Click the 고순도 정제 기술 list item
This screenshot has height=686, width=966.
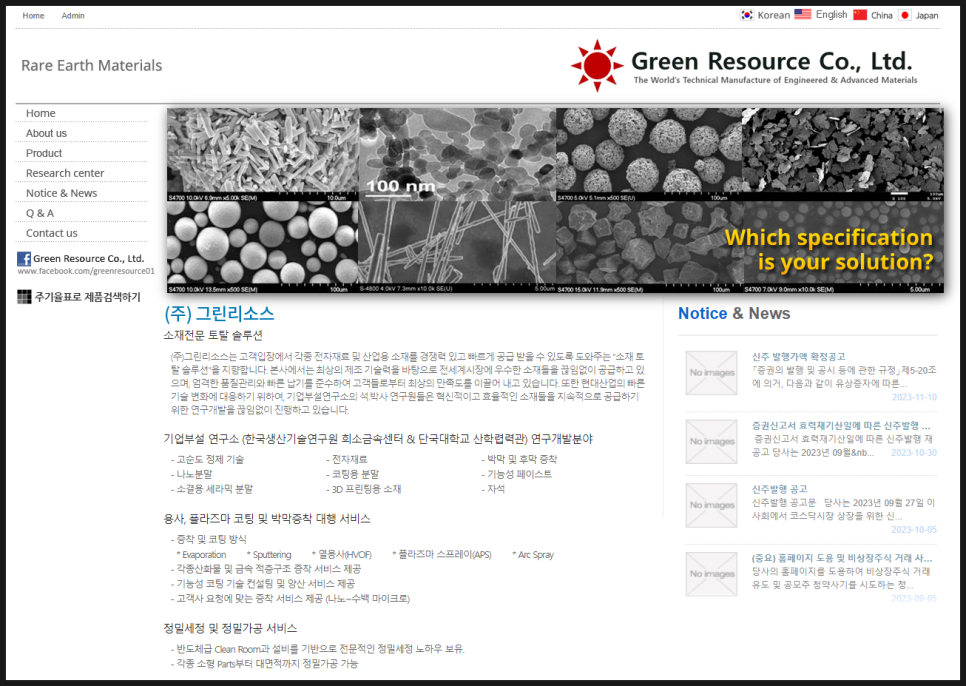(x=210, y=459)
